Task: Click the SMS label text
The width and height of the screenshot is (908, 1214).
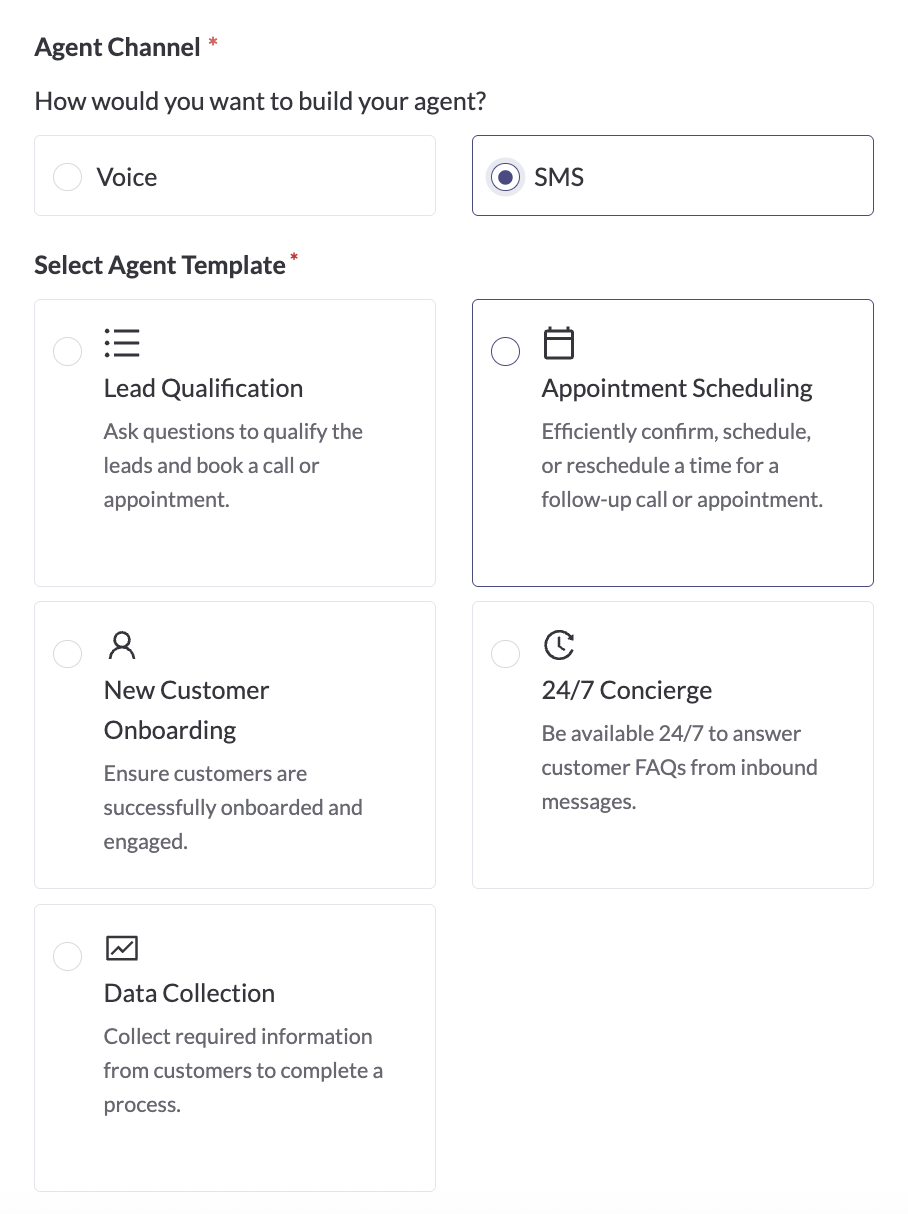Action: (559, 177)
